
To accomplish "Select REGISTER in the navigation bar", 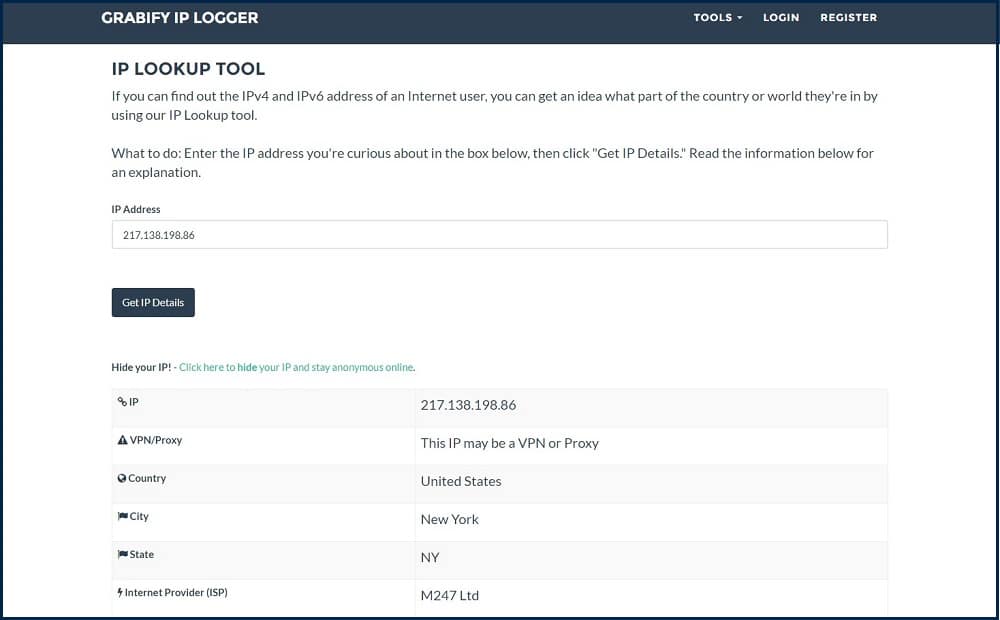I will pyautogui.click(x=848, y=17).
